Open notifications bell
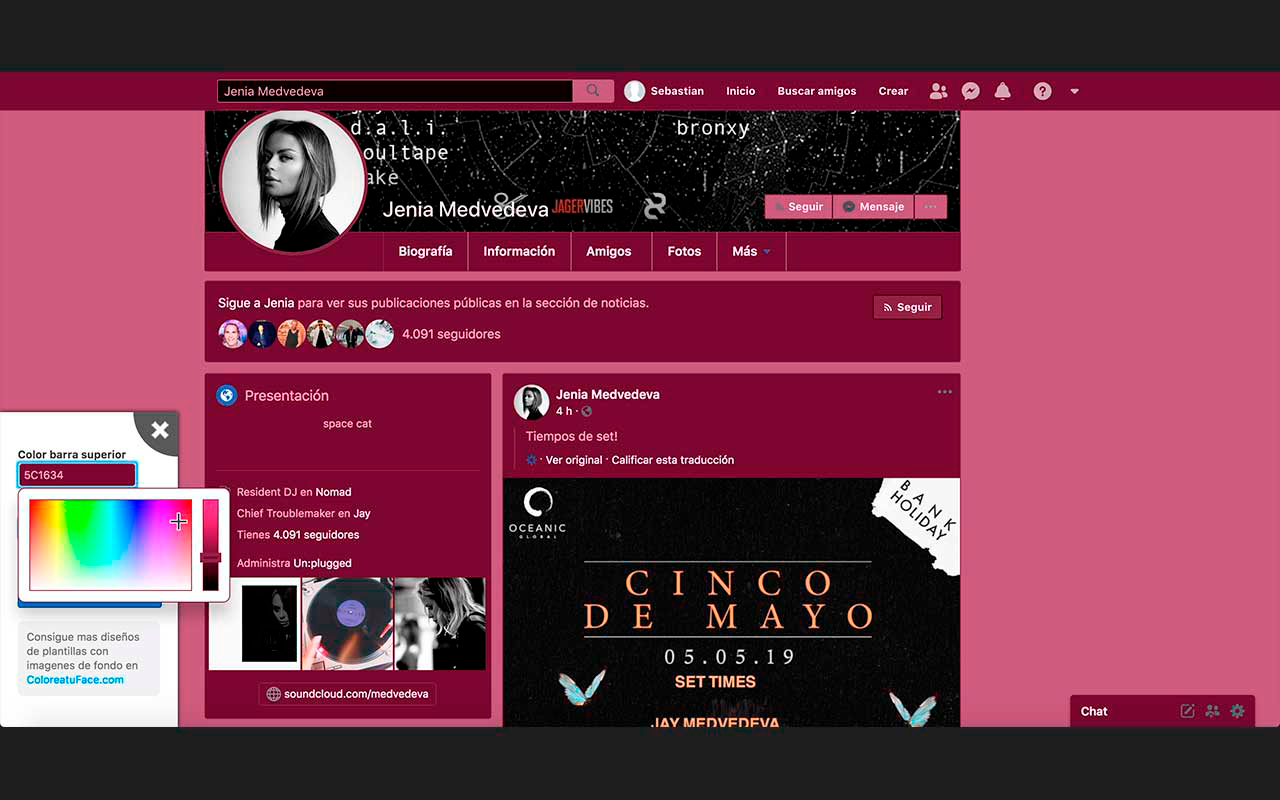The width and height of the screenshot is (1280, 800). coord(1002,91)
